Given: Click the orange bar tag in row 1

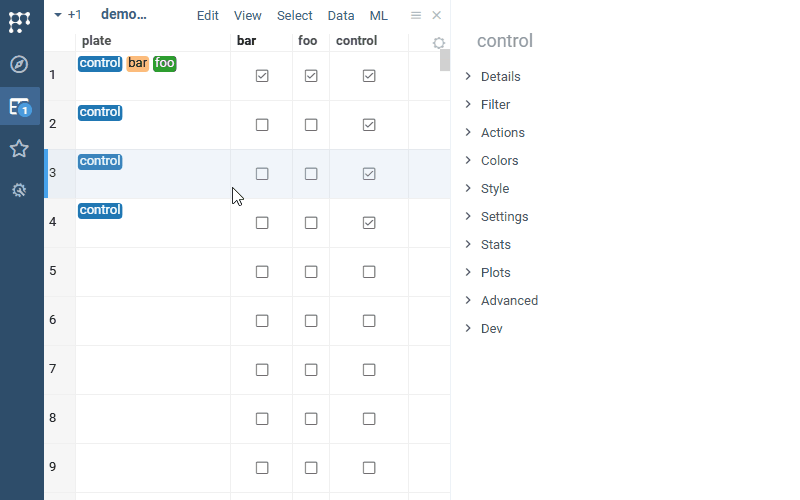Looking at the screenshot, I should (138, 63).
